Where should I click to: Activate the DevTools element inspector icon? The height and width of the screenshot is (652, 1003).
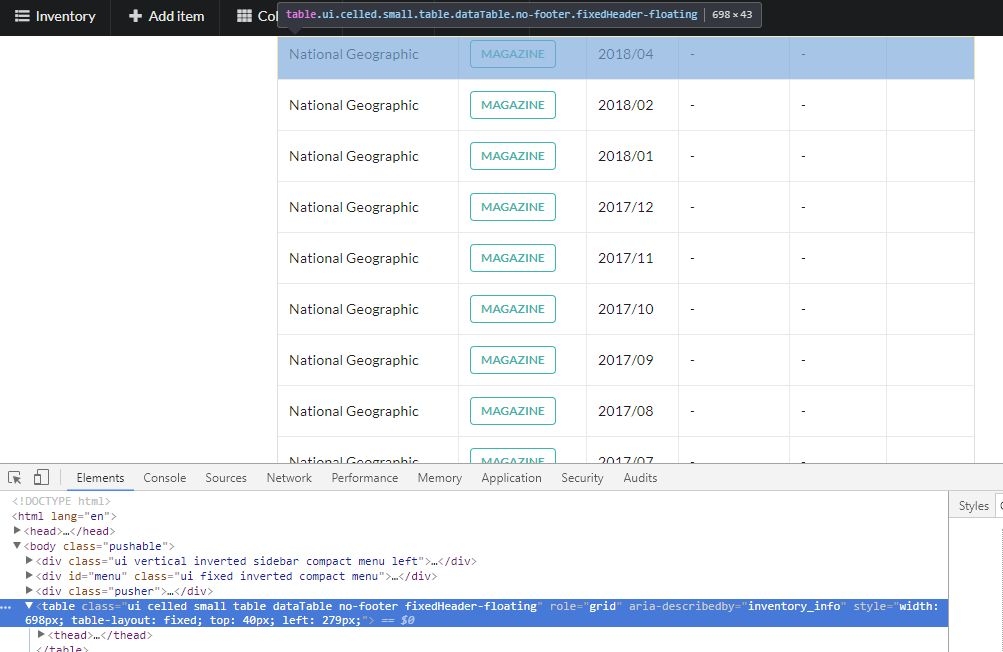coord(15,477)
